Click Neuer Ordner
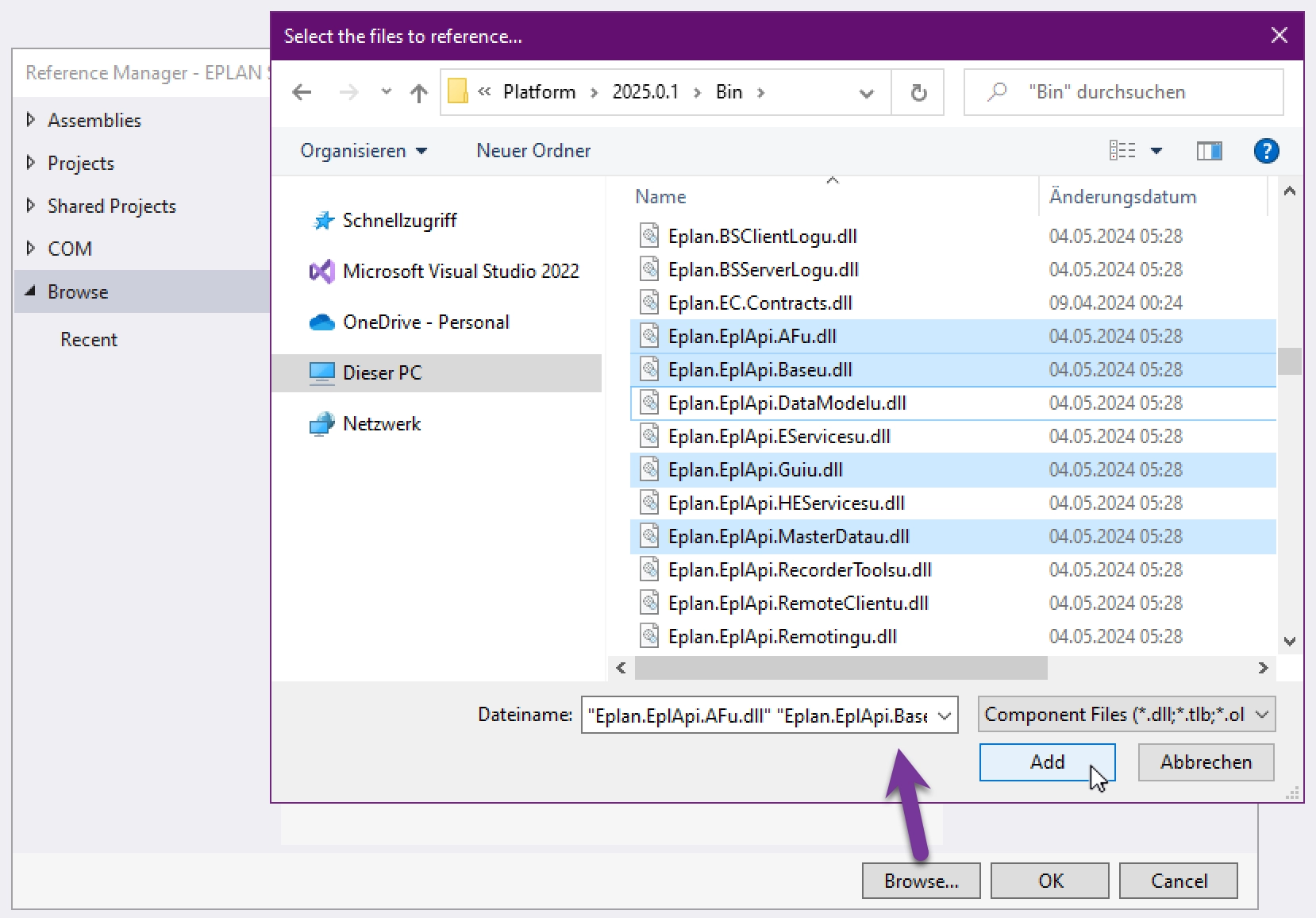 coord(533,151)
